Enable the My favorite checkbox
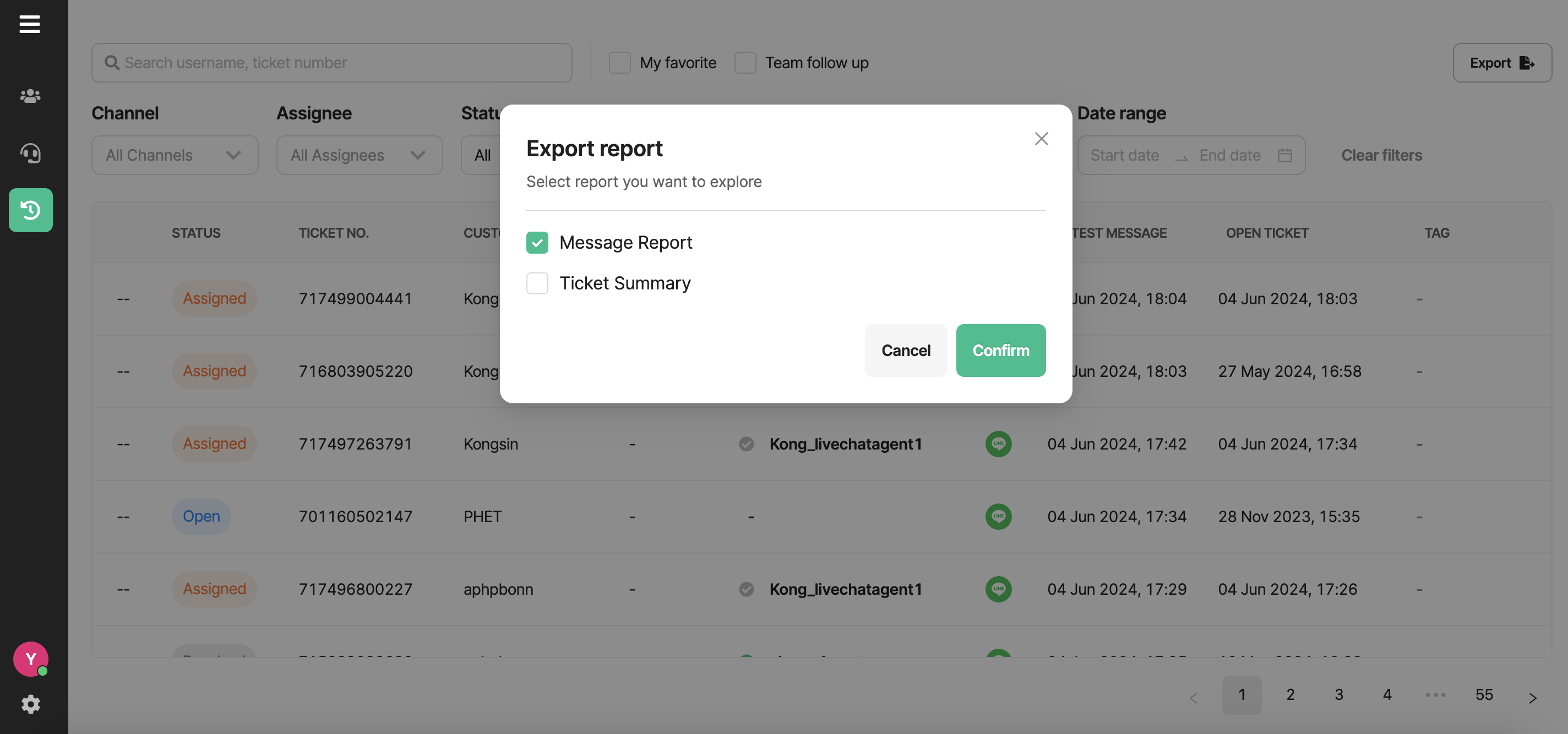 click(x=619, y=63)
